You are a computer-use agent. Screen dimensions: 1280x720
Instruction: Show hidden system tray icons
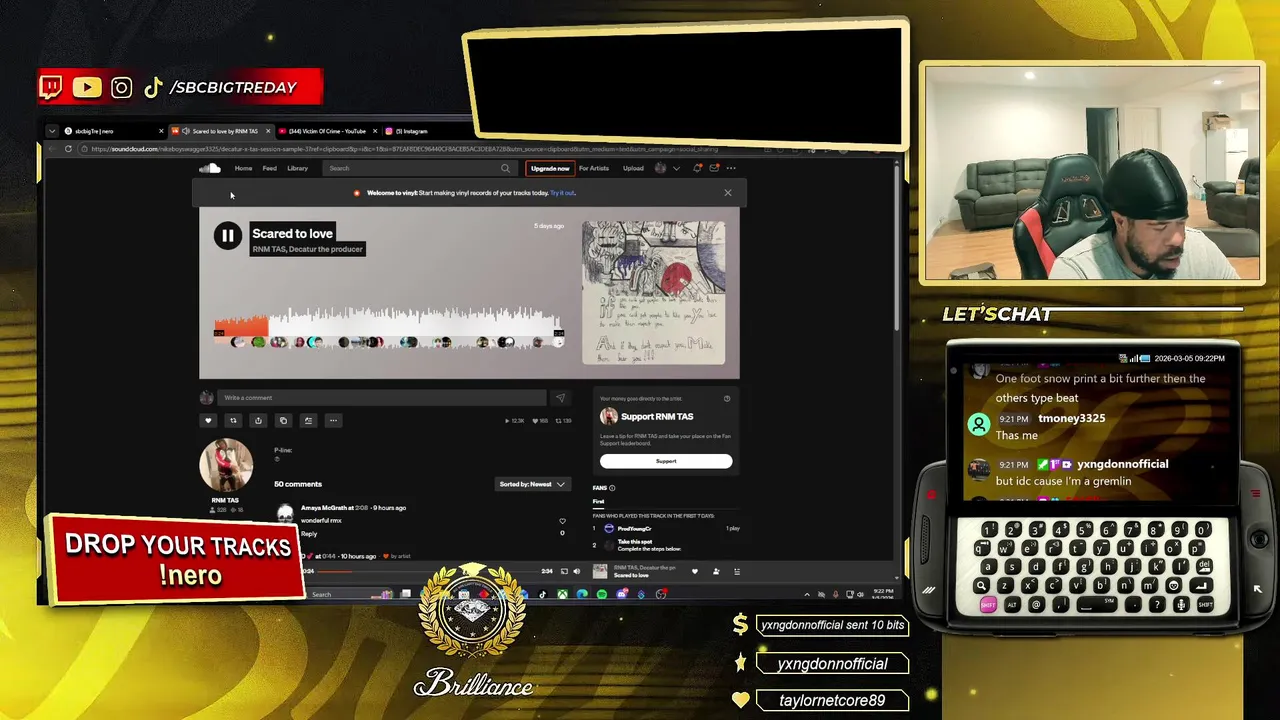coord(807,595)
